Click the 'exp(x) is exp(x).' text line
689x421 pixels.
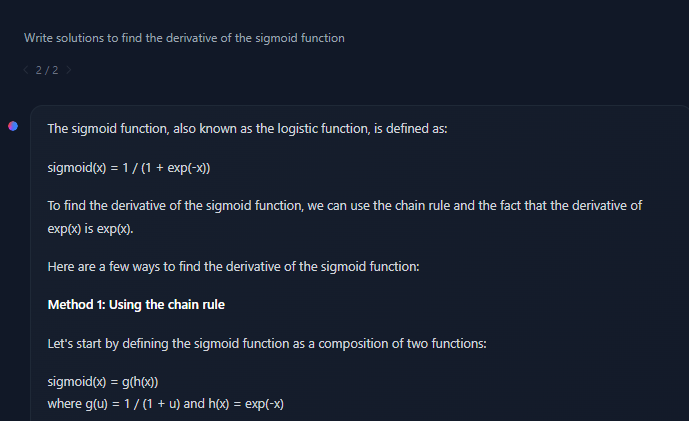tap(90, 228)
